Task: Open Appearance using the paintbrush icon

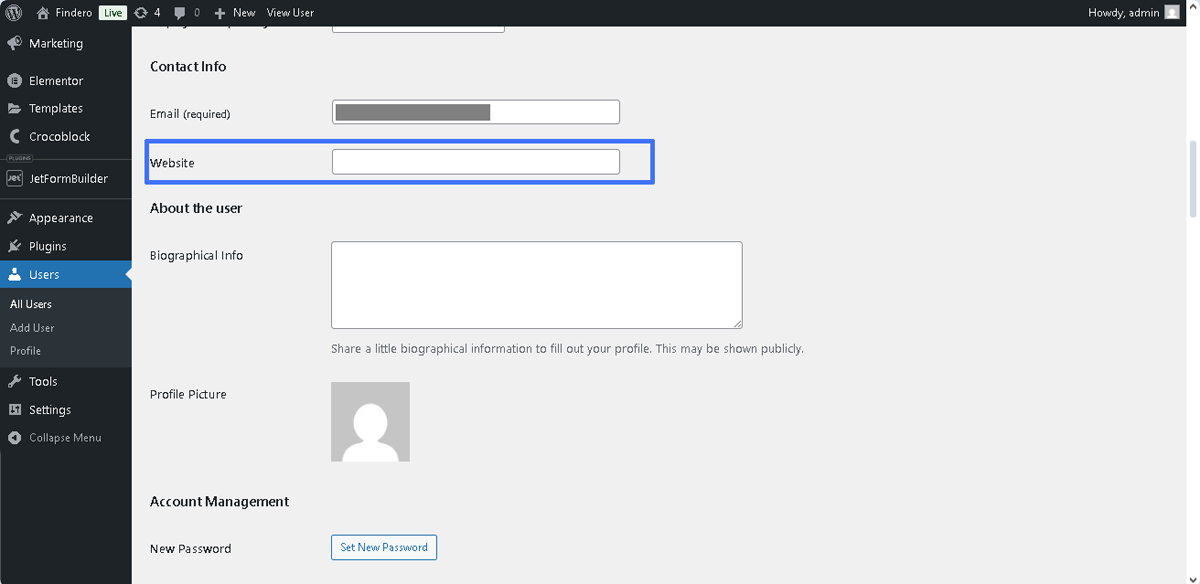Action: click(x=14, y=217)
